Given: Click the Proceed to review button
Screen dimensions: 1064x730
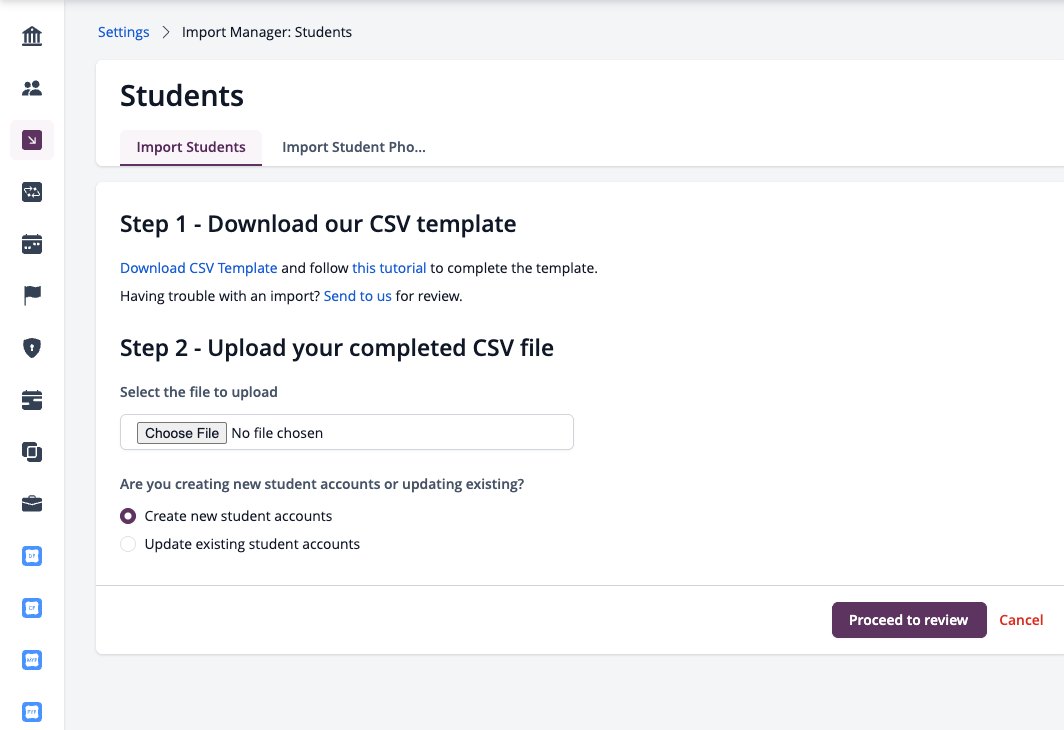Looking at the screenshot, I should (x=909, y=620).
